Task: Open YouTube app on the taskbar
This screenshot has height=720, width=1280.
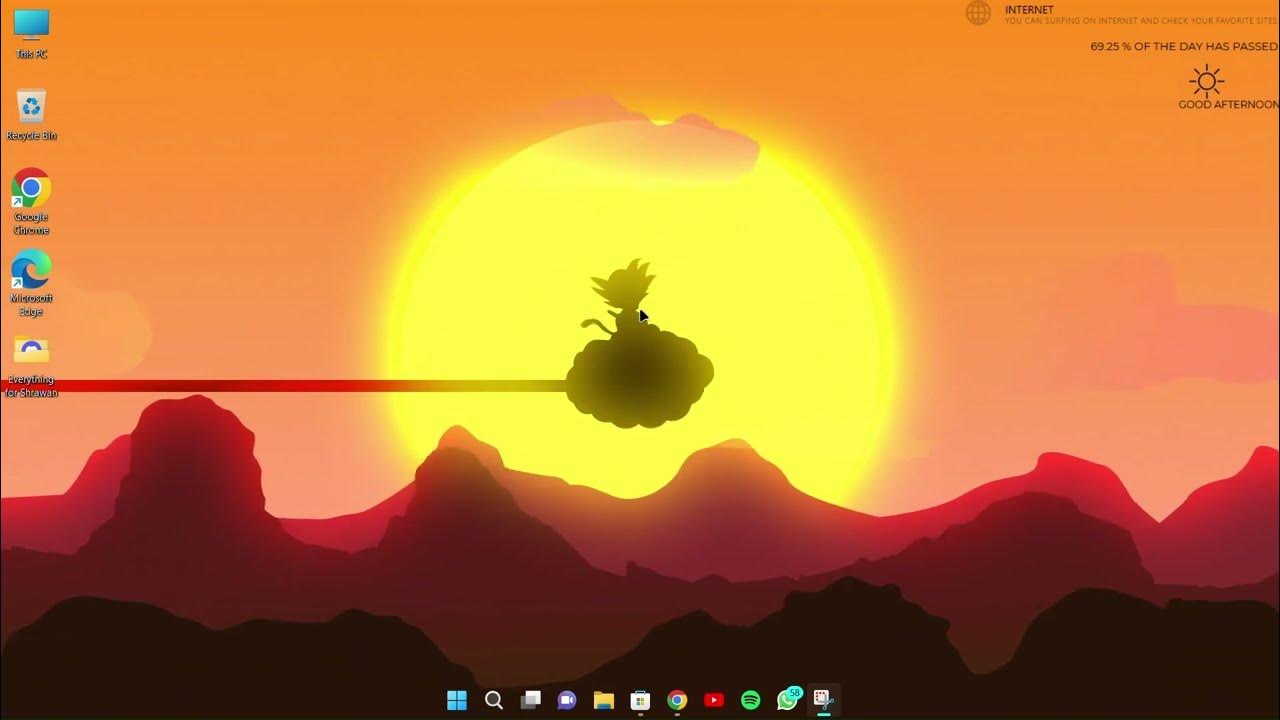Action: (714, 700)
